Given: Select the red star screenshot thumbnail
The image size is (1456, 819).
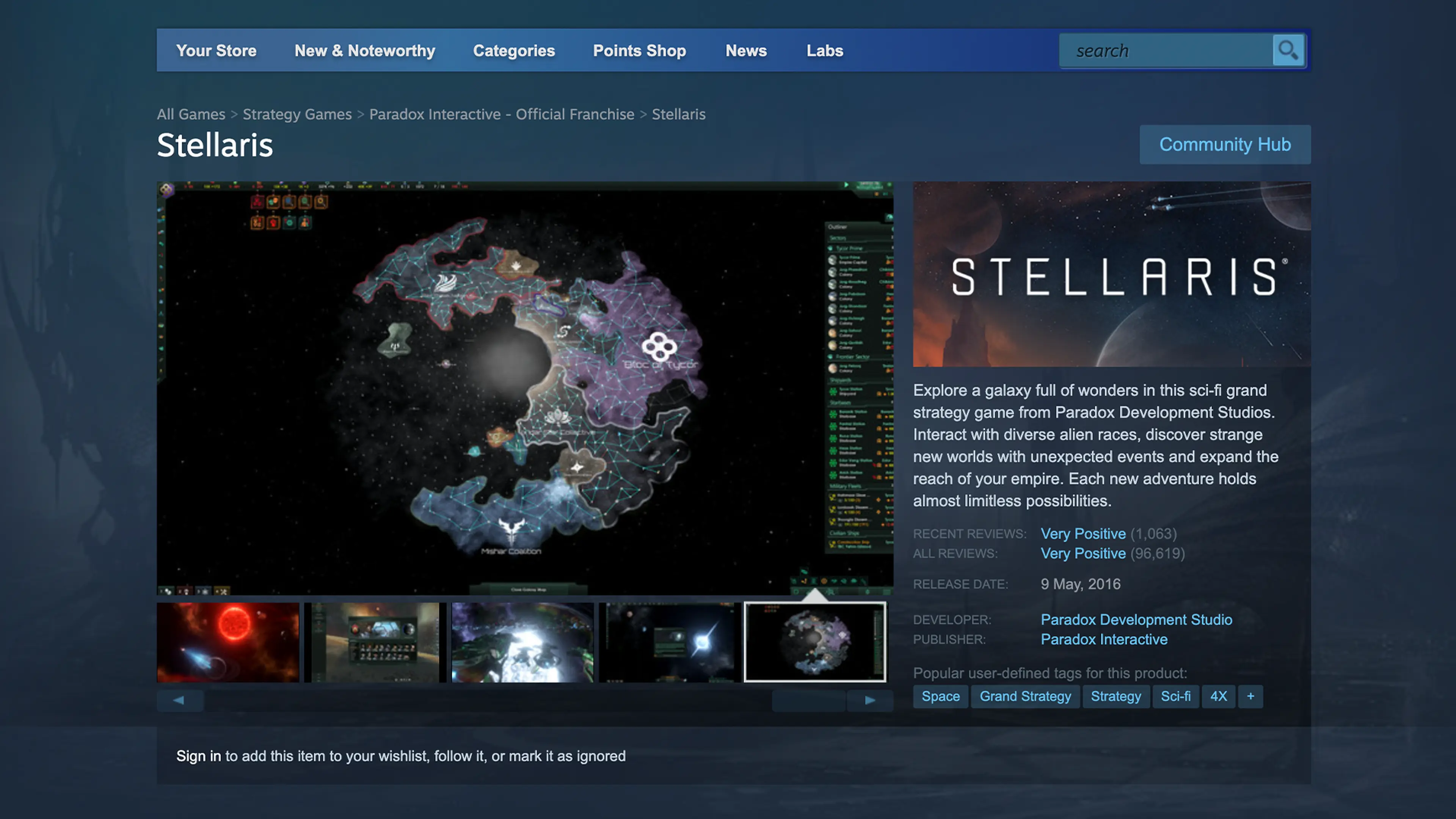Looking at the screenshot, I should (x=228, y=643).
